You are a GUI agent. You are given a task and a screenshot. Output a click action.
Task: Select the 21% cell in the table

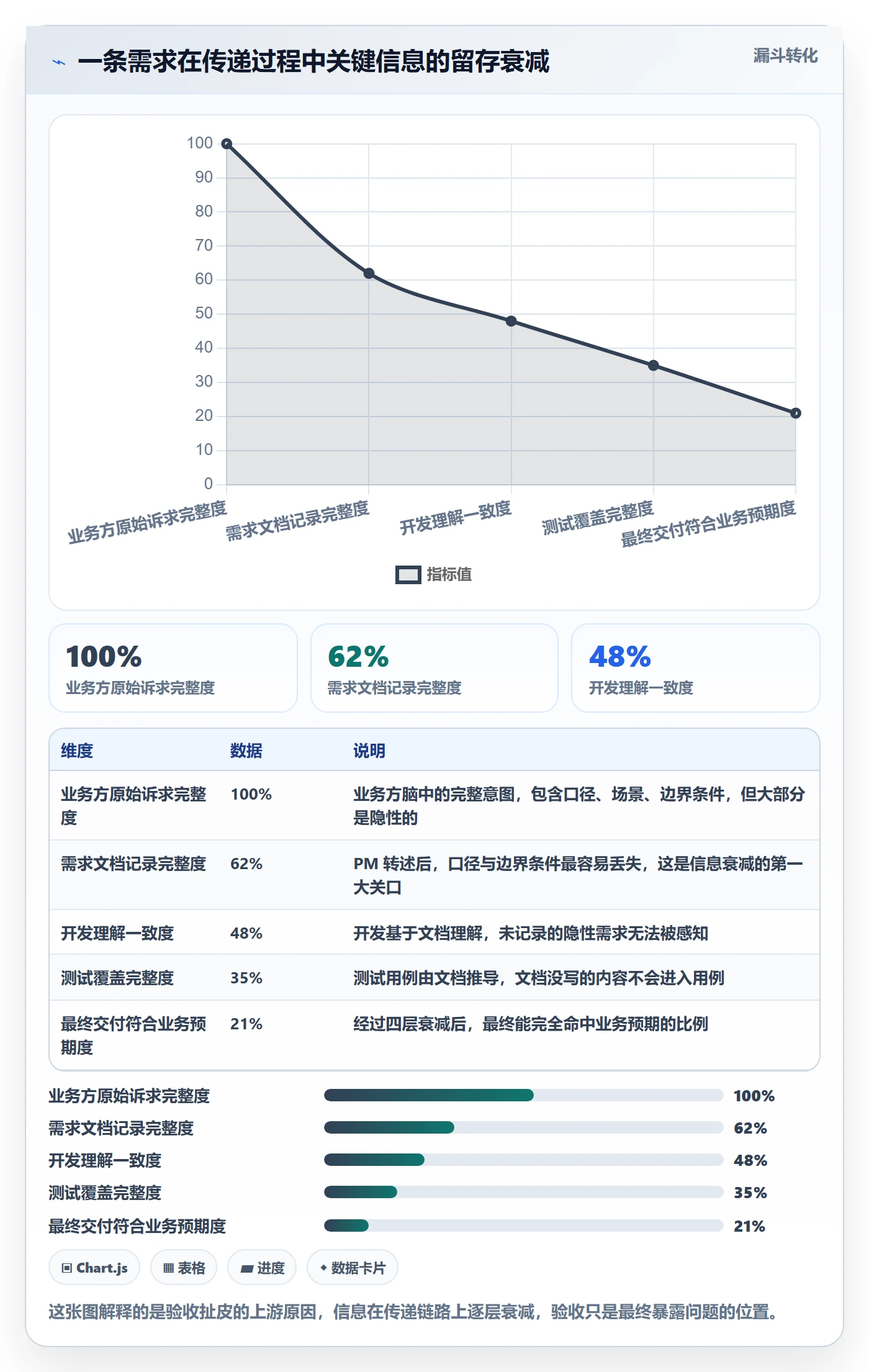click(x=246, y=1024)
